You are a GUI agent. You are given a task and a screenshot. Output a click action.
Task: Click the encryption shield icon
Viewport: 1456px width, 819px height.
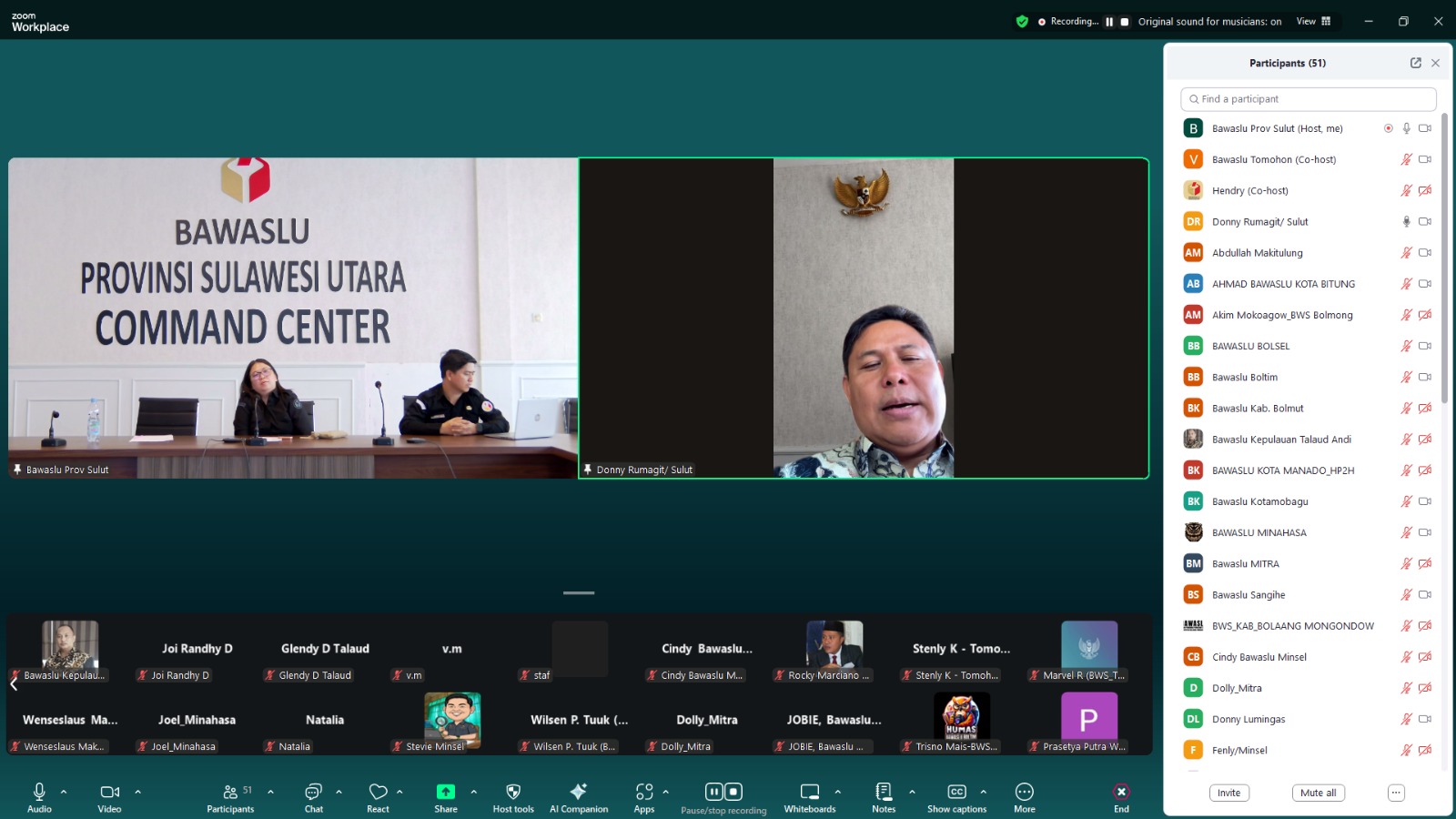point(1022,21)
